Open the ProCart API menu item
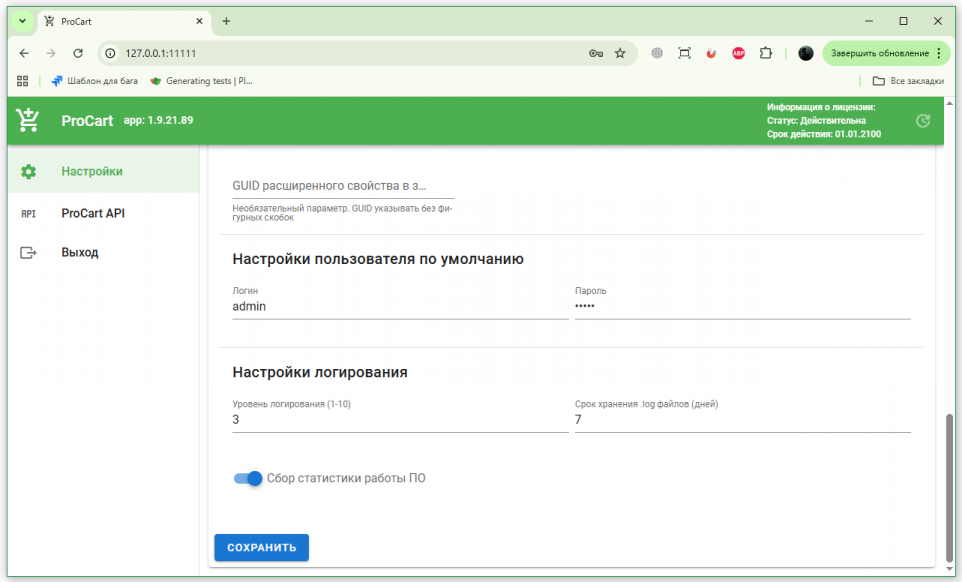The image size is (962, 582). [93, 213]
